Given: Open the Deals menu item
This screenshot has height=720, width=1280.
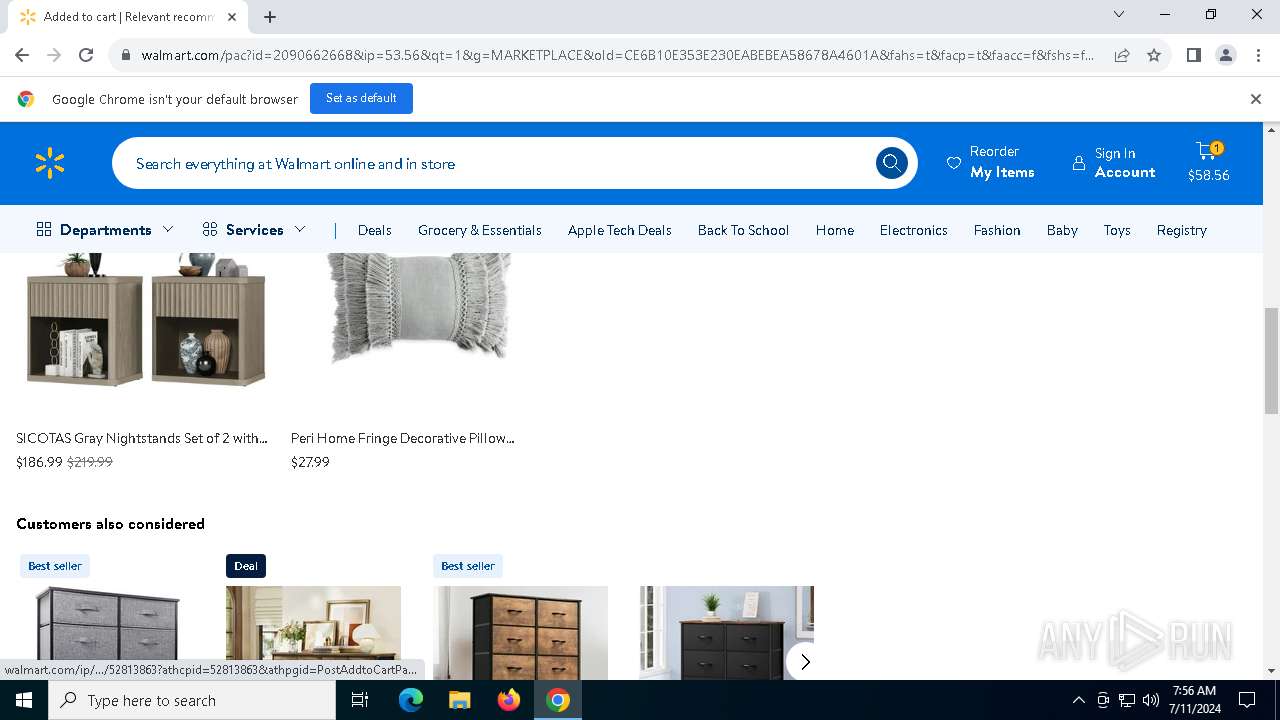Looking at the screenshot, I should pyautogui.click(x=374, y=230).
